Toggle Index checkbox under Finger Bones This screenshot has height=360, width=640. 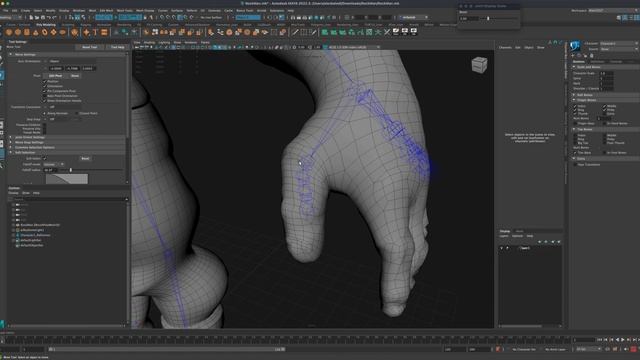pos(575,106)
